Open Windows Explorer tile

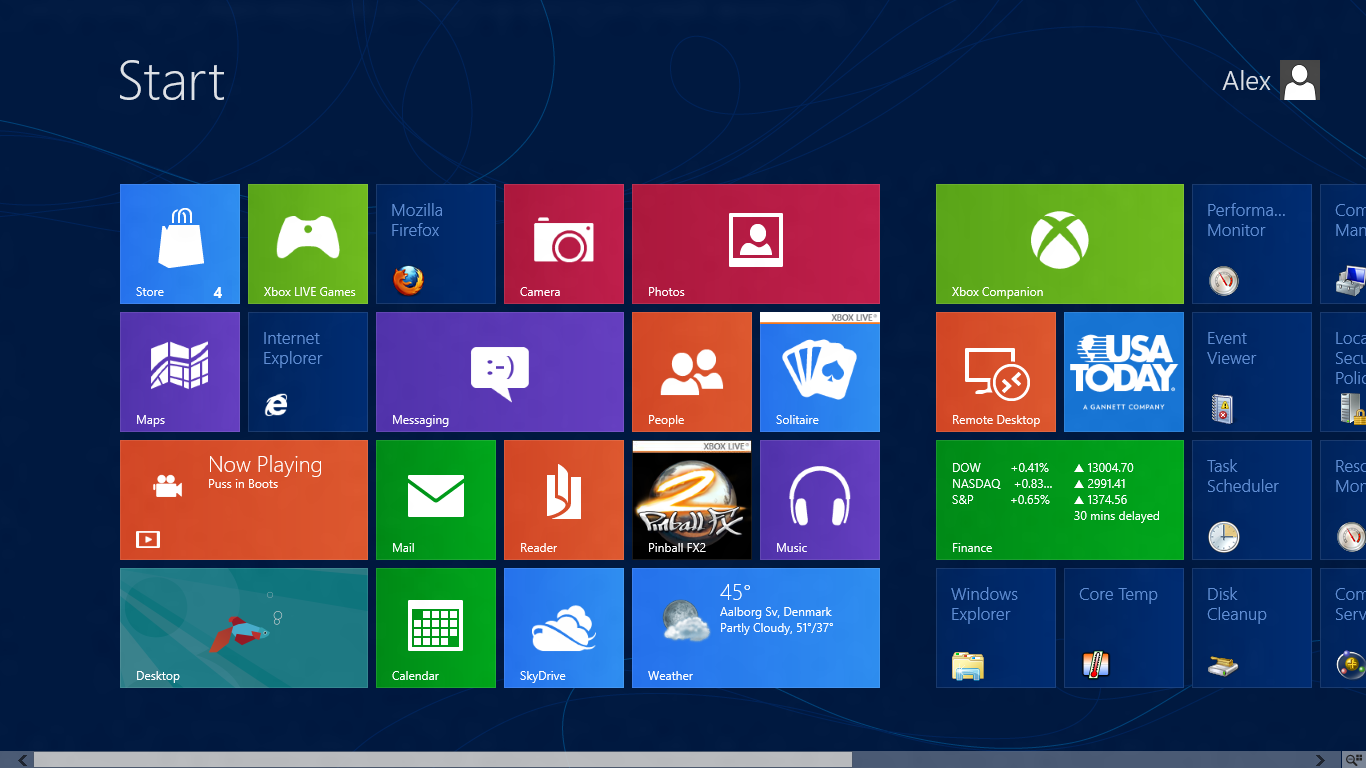pyautogui.click(x=996, y=628)
